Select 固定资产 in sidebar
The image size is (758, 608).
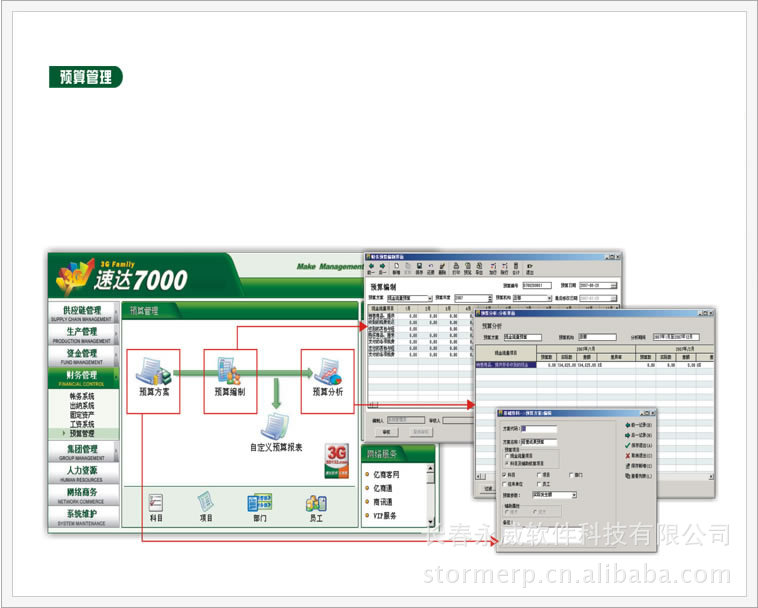coord(82,415)
